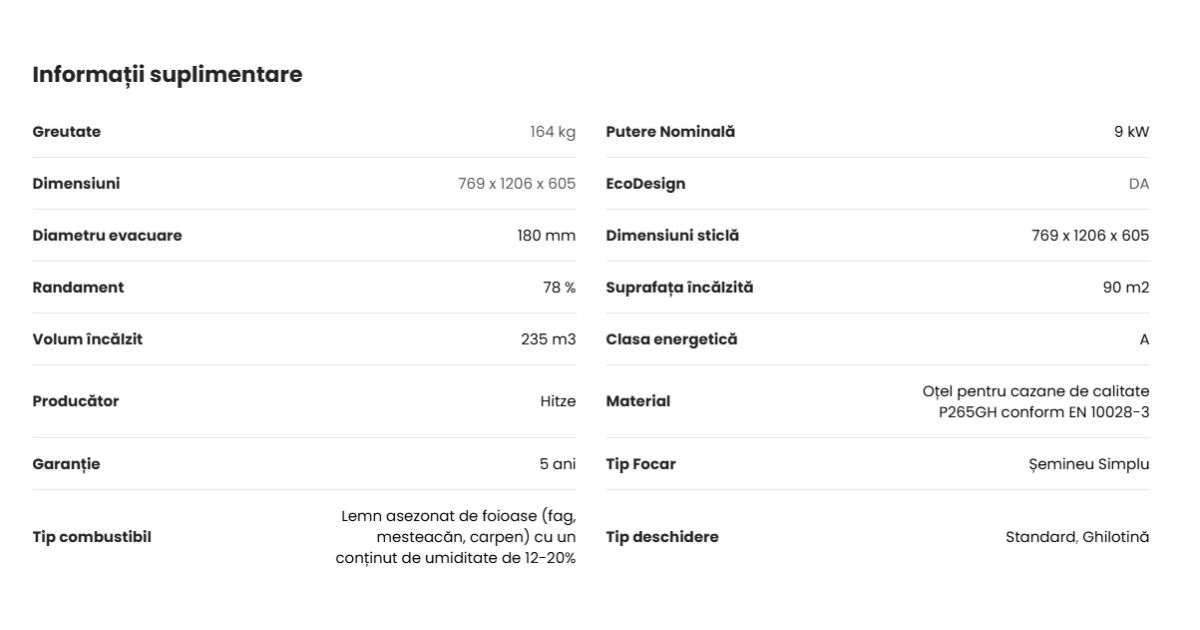1200x630 pixels.
Task: Click the 'Șemineu Simplu' firebox type value
Action: pyautogui.click(x=1088, y=464)
